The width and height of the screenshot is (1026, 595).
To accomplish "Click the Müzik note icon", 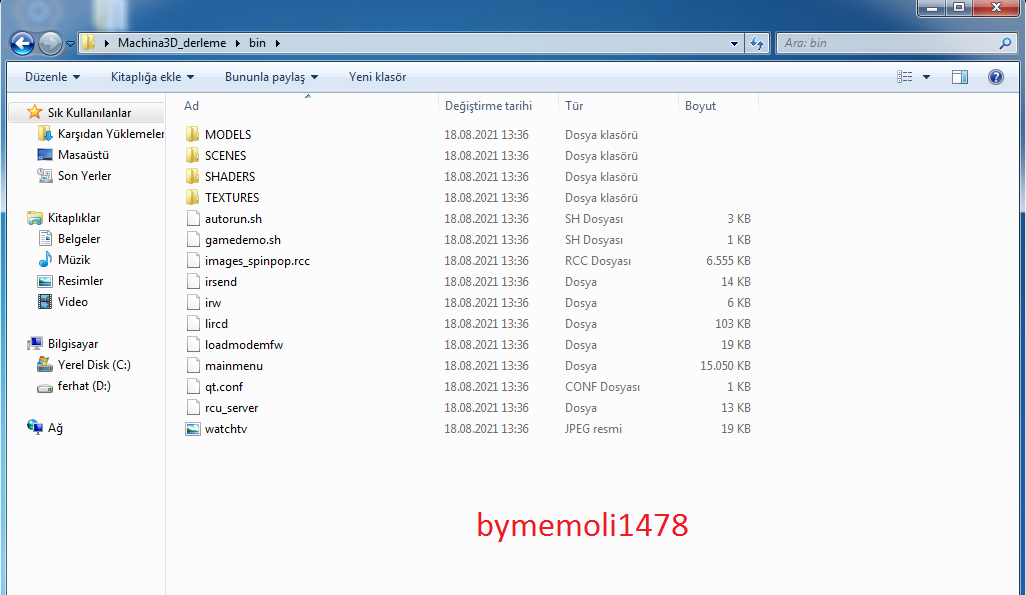I will pyautogui.click(x=44, y=260).
